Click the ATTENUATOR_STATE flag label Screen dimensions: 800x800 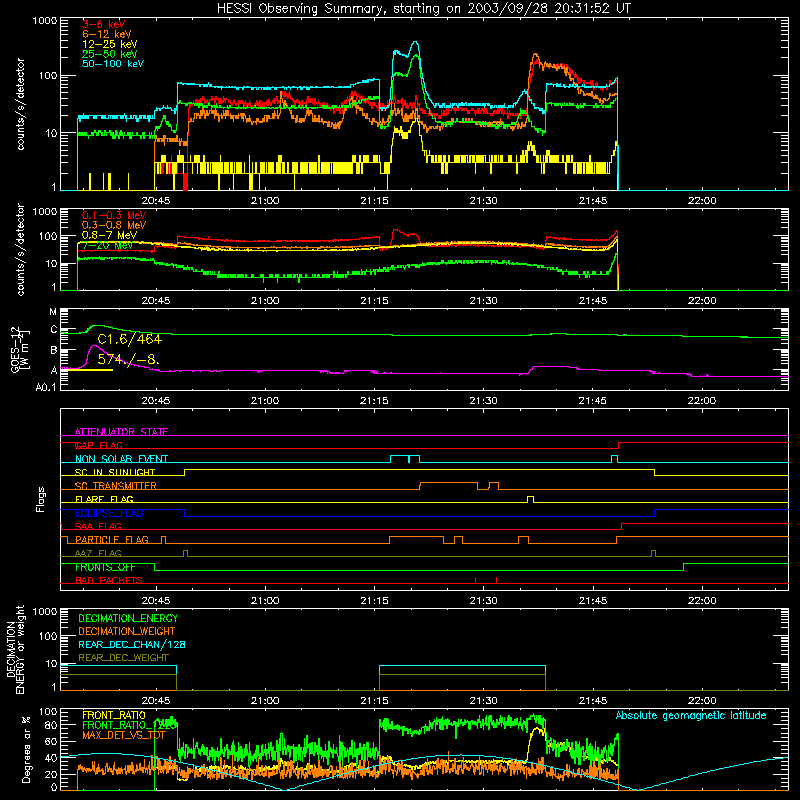(x=121, y=432)
